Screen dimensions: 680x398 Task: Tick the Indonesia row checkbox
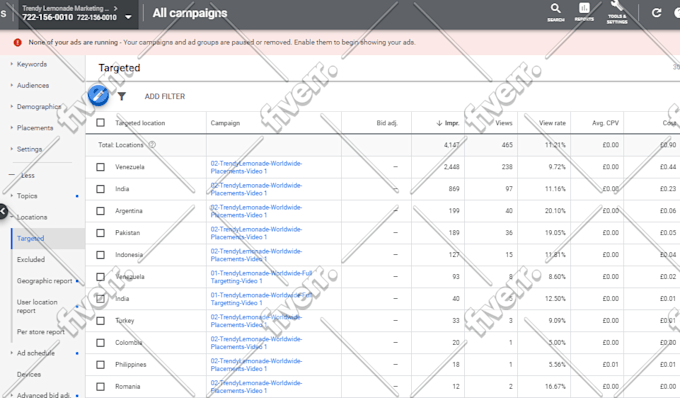[x=101, y=255]
